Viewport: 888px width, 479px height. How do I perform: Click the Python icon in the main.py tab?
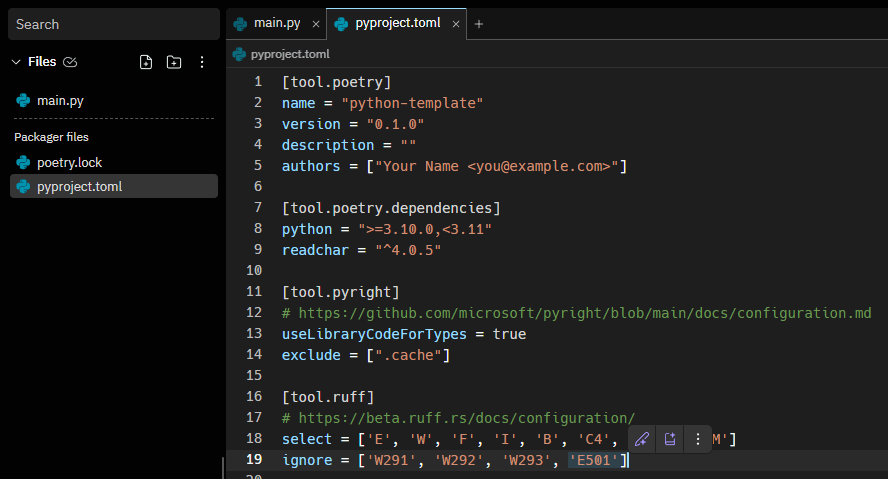click(x=240, y=24)
